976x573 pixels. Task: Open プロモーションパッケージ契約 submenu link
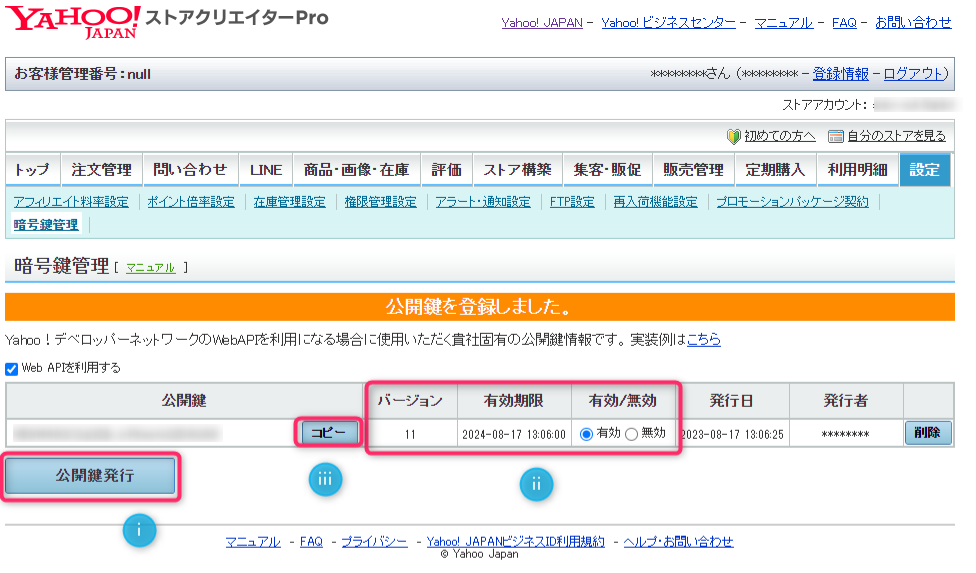coord(792,202)
